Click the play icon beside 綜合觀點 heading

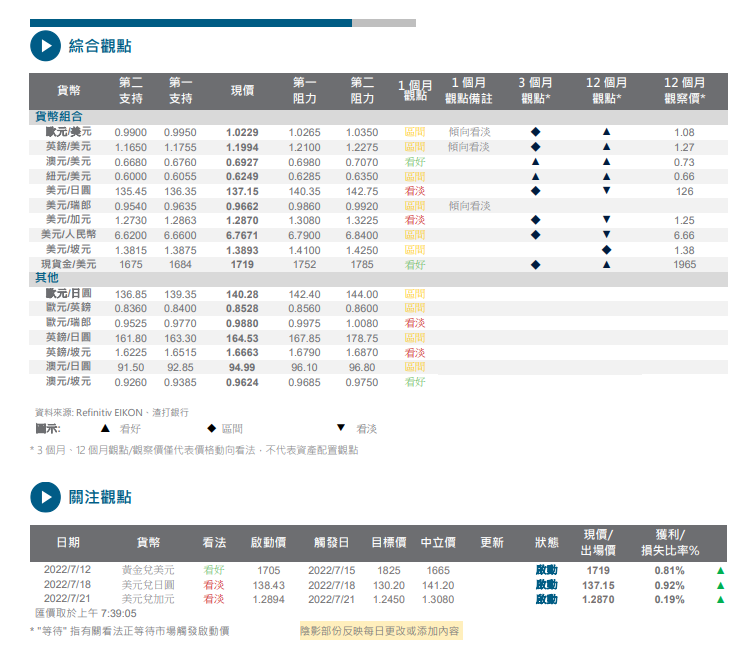point(44,46)
